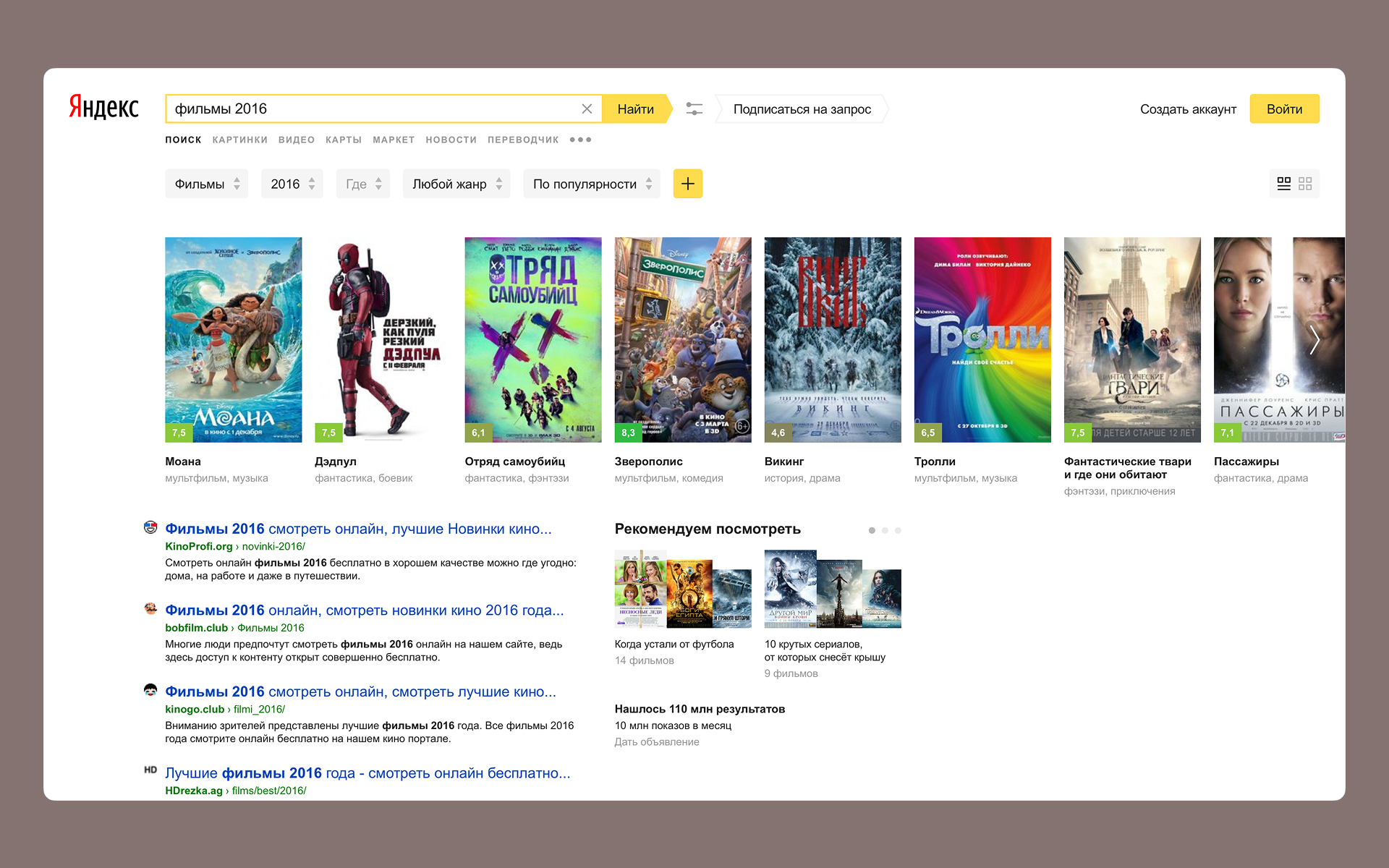Open search settings sliders icon
Viewport: 1389px width, 868px height.
click(694, 109)
